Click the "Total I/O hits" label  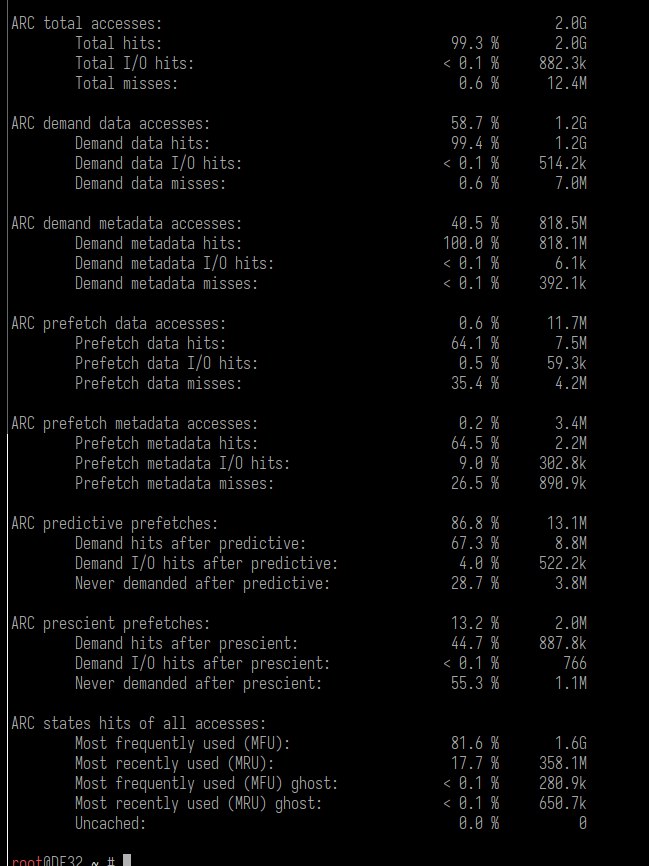point(134,63)
